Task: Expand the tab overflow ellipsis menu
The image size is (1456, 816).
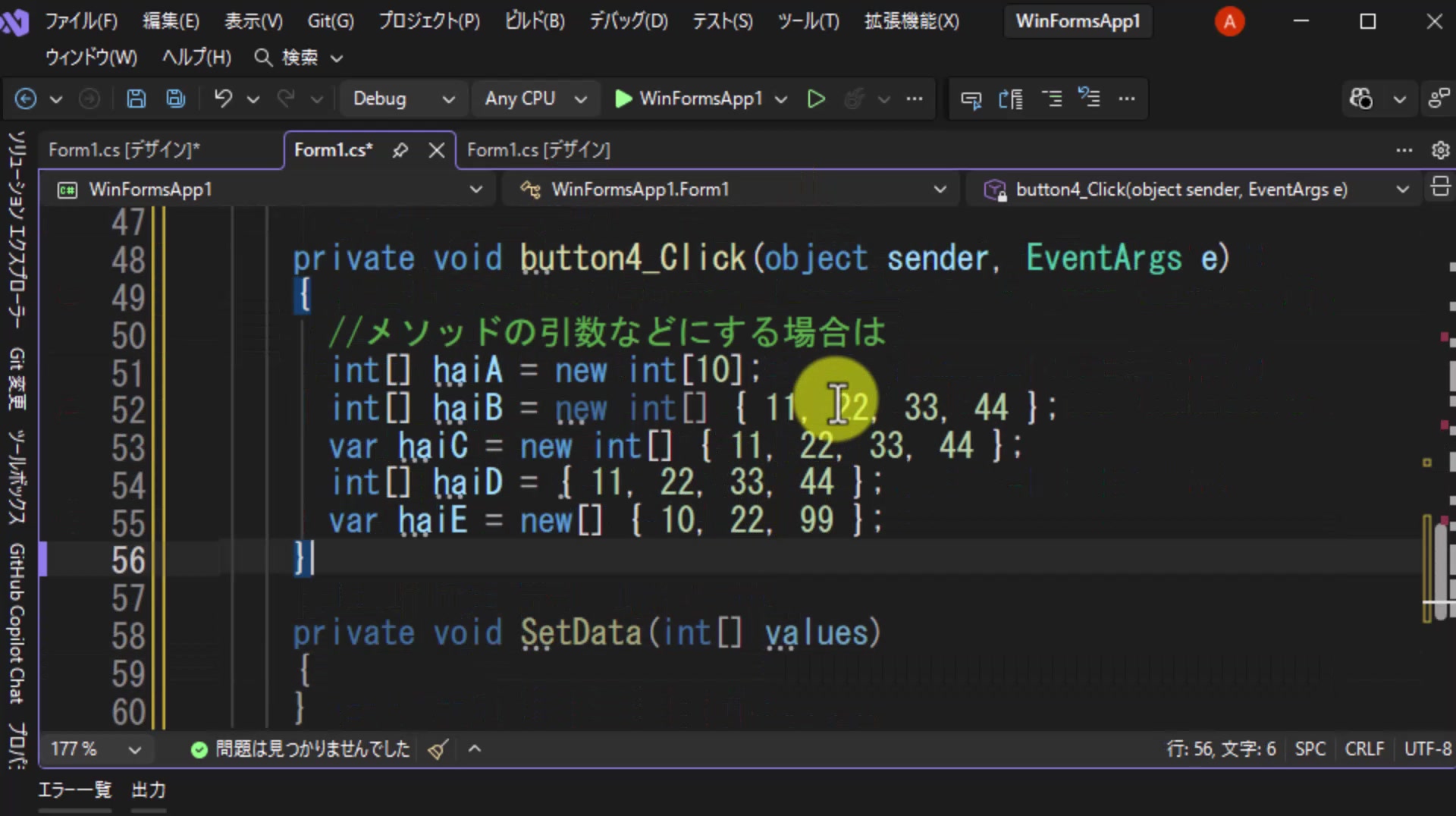Action: (1404, 150)
